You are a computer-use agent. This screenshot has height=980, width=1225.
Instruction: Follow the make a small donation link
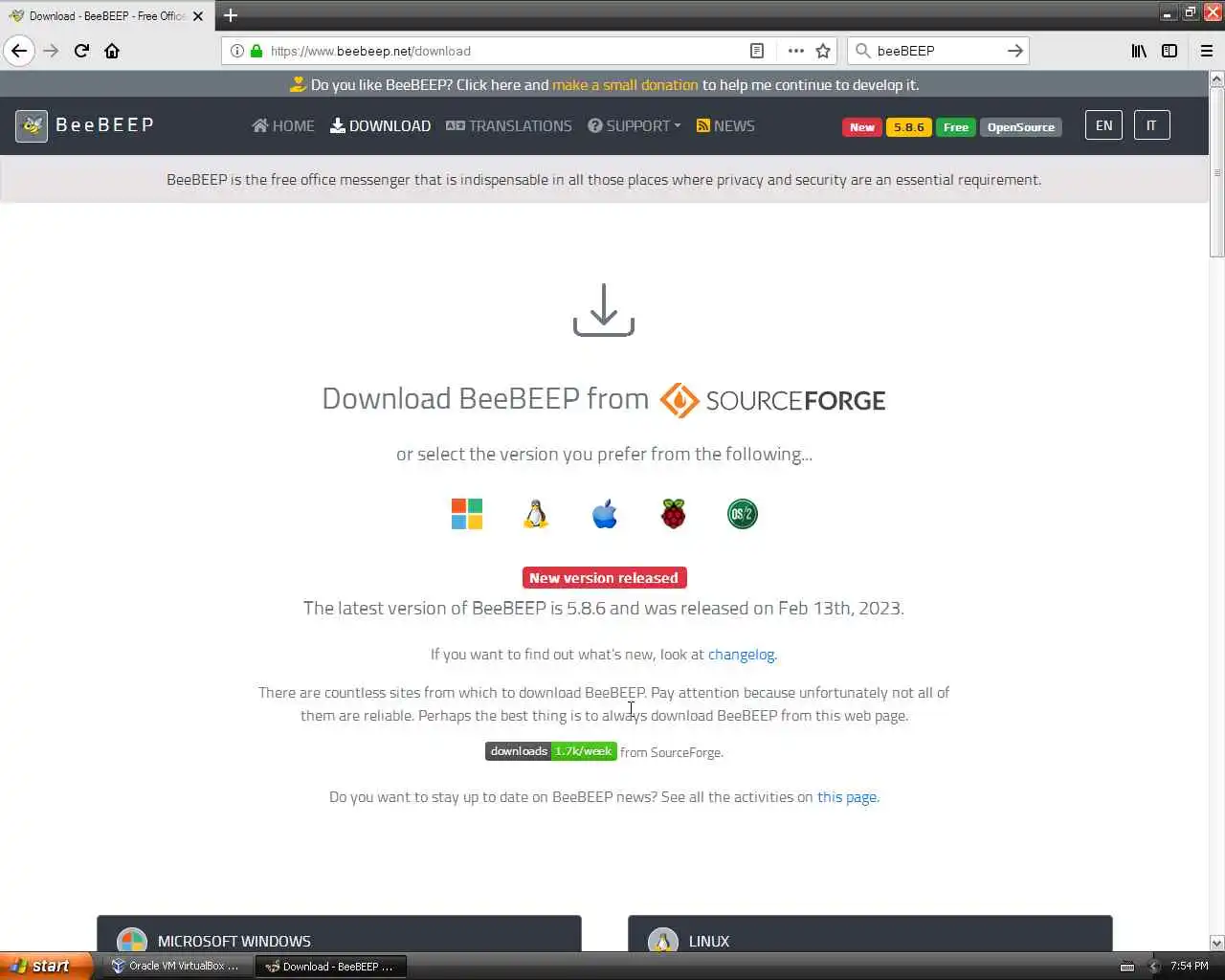pyautogui.click(x=625, y=84)
